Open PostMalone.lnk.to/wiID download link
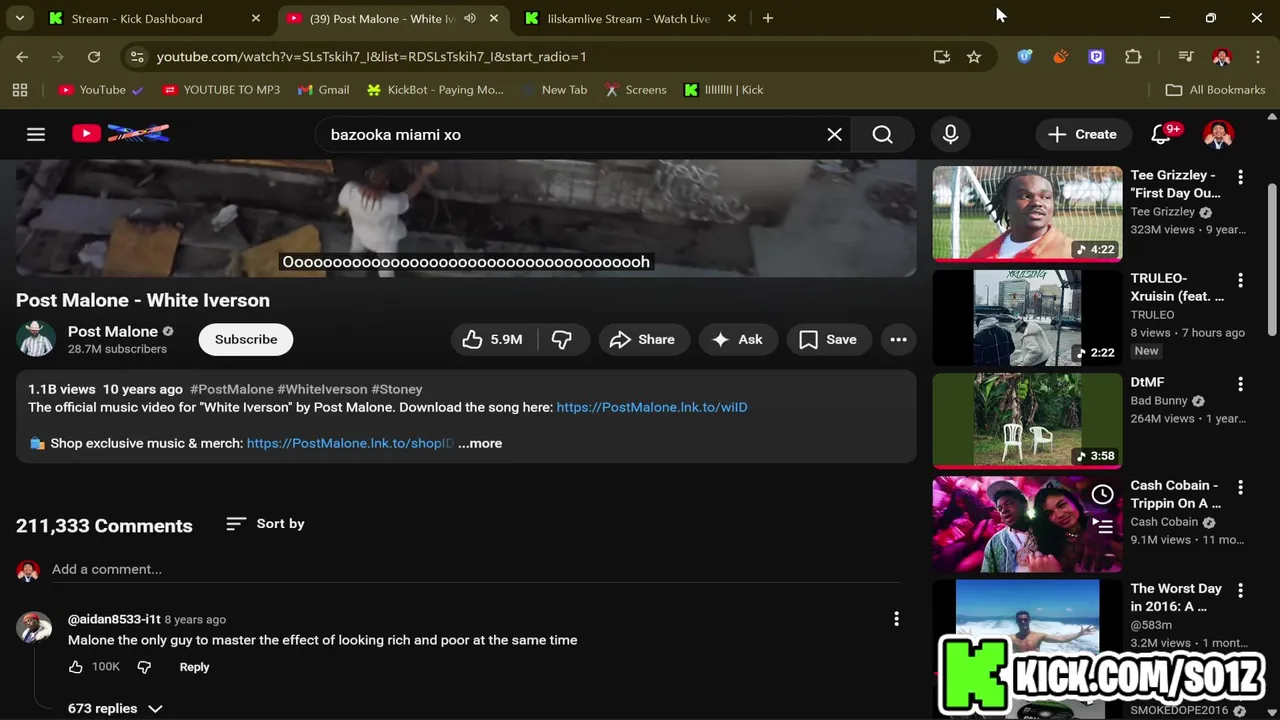Viewport: 1280px width, 720px height. click(652, 407)
